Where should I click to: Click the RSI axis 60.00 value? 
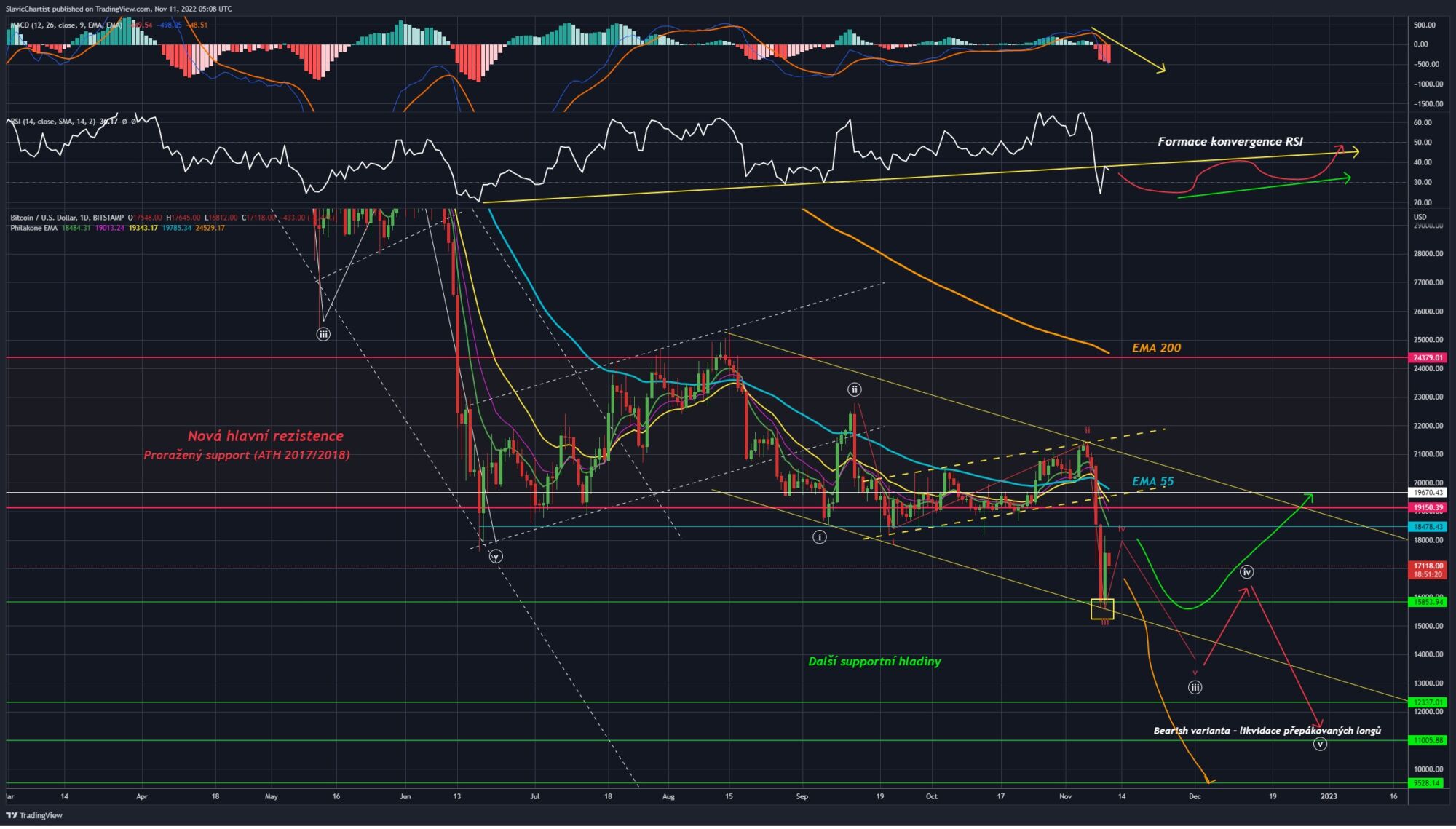pyautogui.click(x=1423, y=122)
